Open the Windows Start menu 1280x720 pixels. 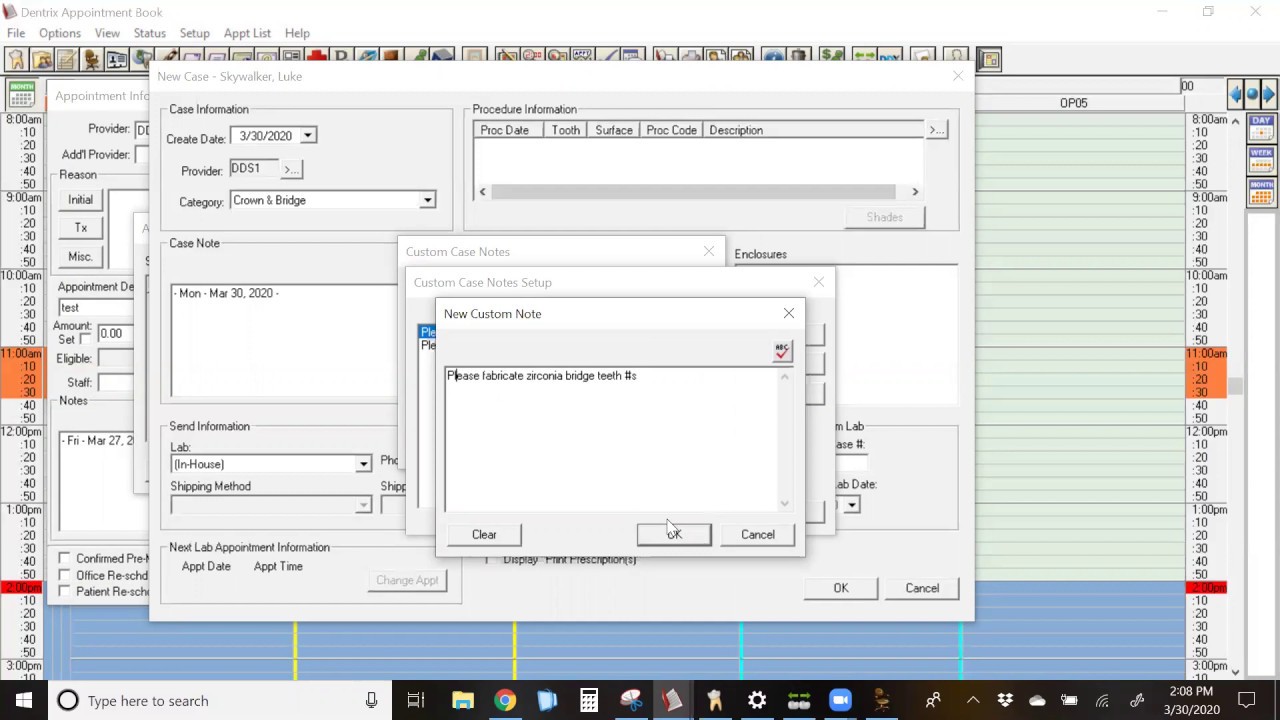coord(23,700)
